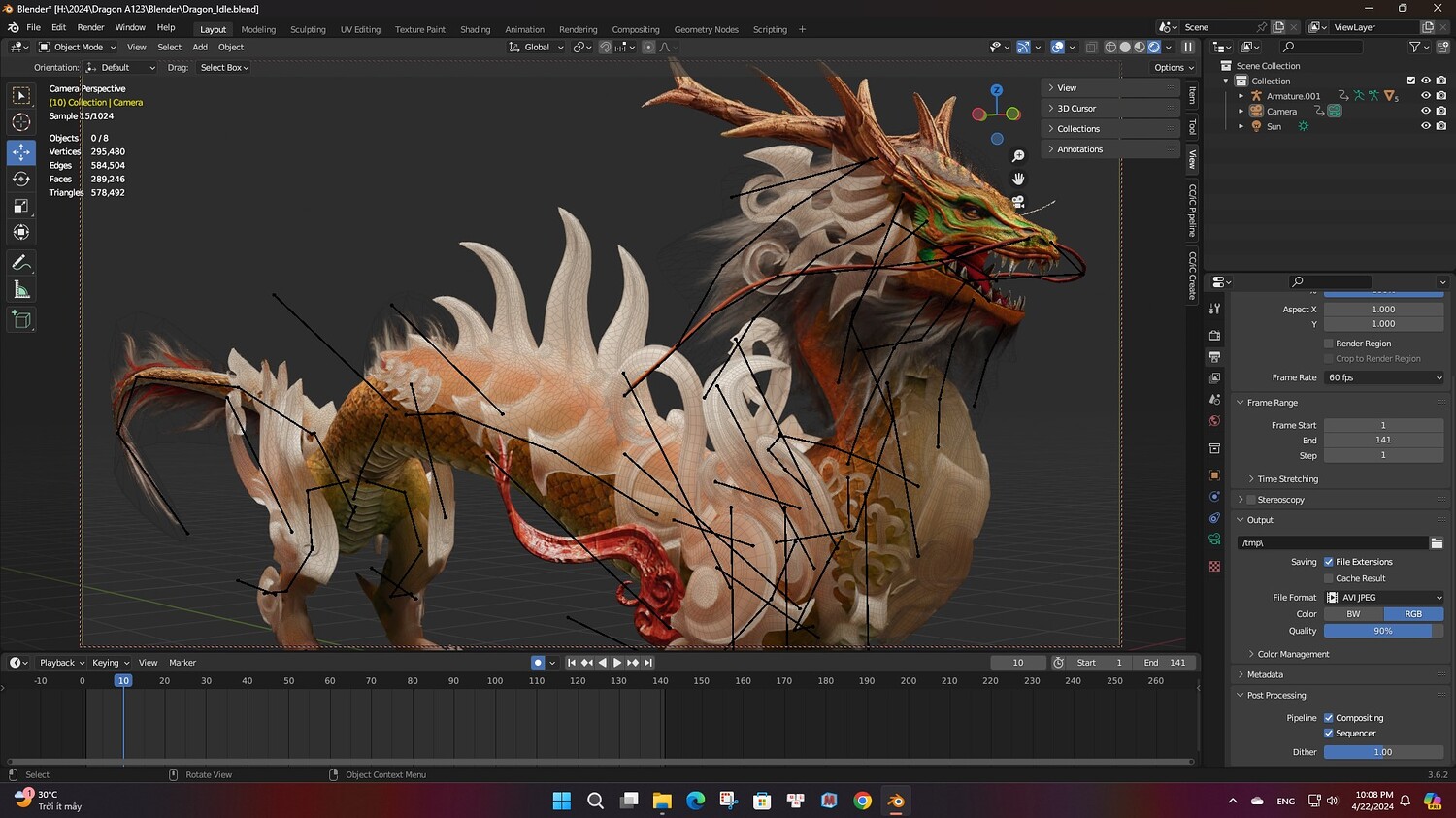Browse output folder with the folder icon
This screenshot has height=818, width=1456.
pyautogui.click(x=1437, y=543)
